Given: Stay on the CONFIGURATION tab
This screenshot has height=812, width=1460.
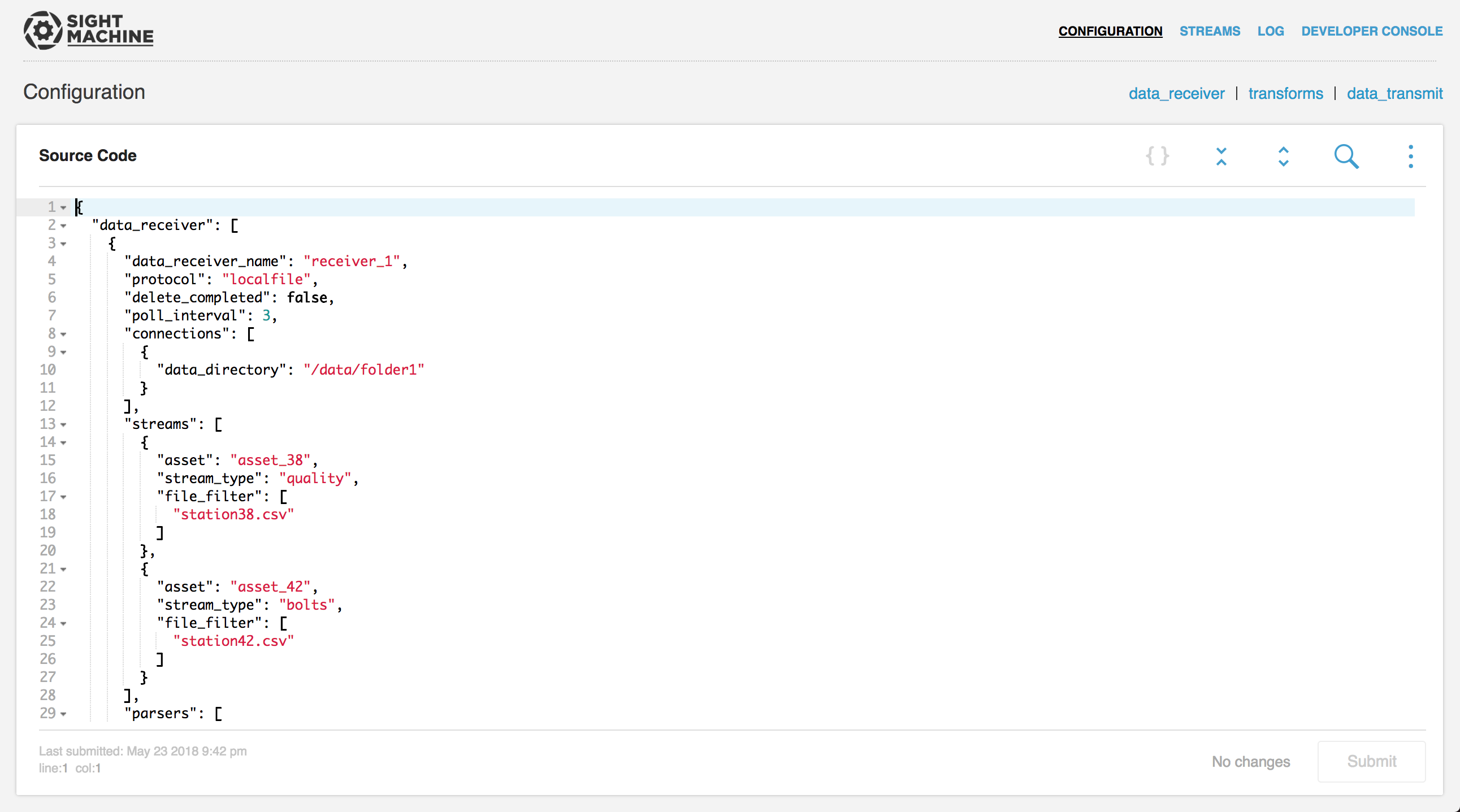Looking at the screenshot, I should 1110,31.
